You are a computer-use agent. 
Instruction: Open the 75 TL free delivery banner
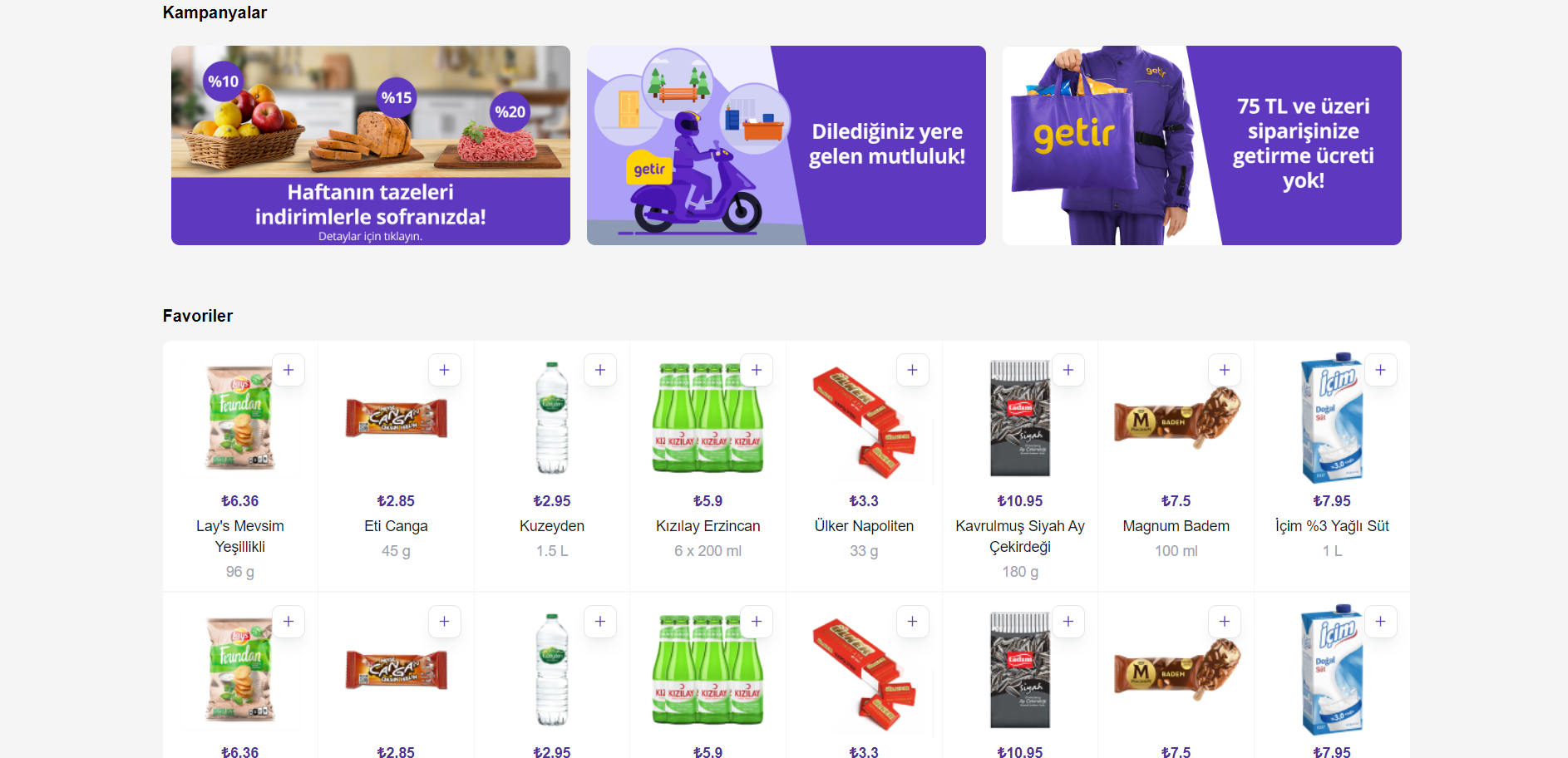tap(1202, 145)
